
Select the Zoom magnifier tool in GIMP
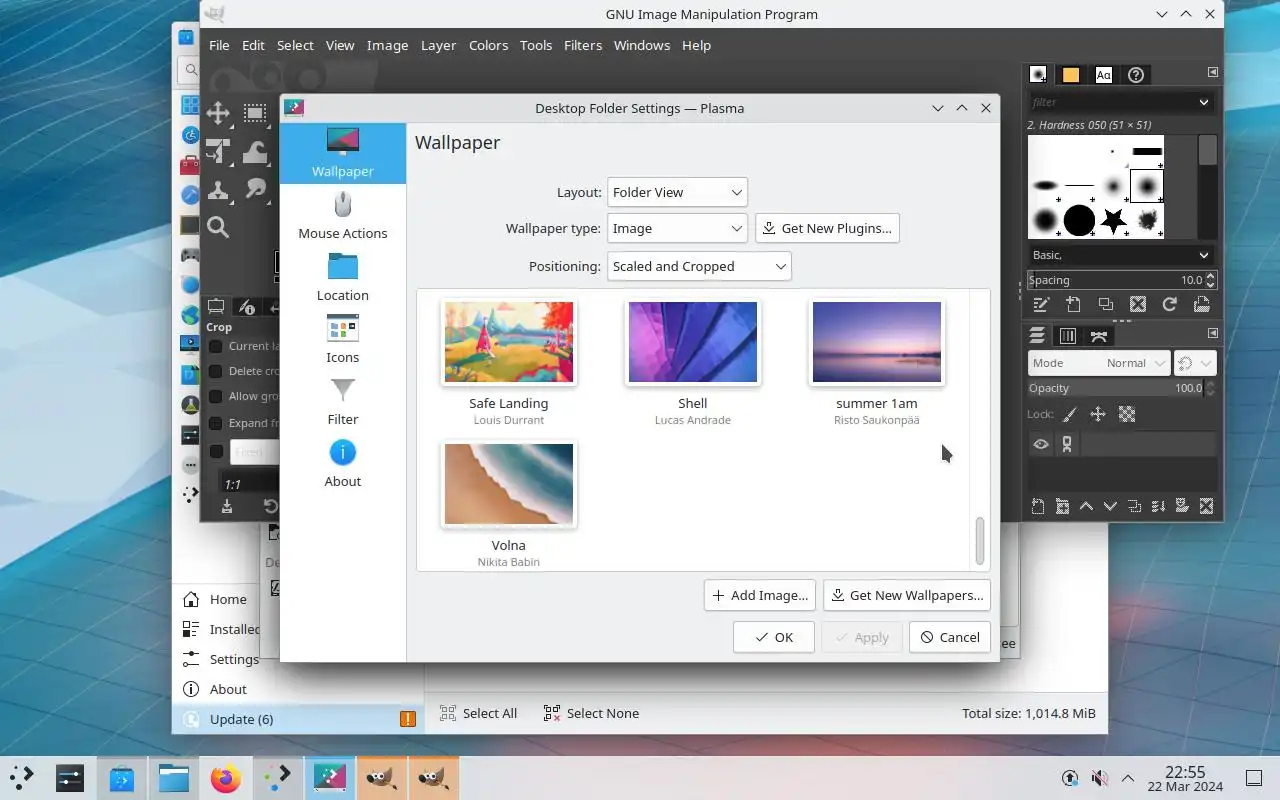(218, 227)
